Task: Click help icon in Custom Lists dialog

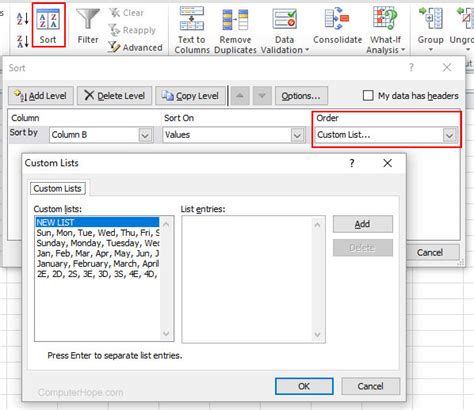Action: pyautogui.click(x=352, y=163)
